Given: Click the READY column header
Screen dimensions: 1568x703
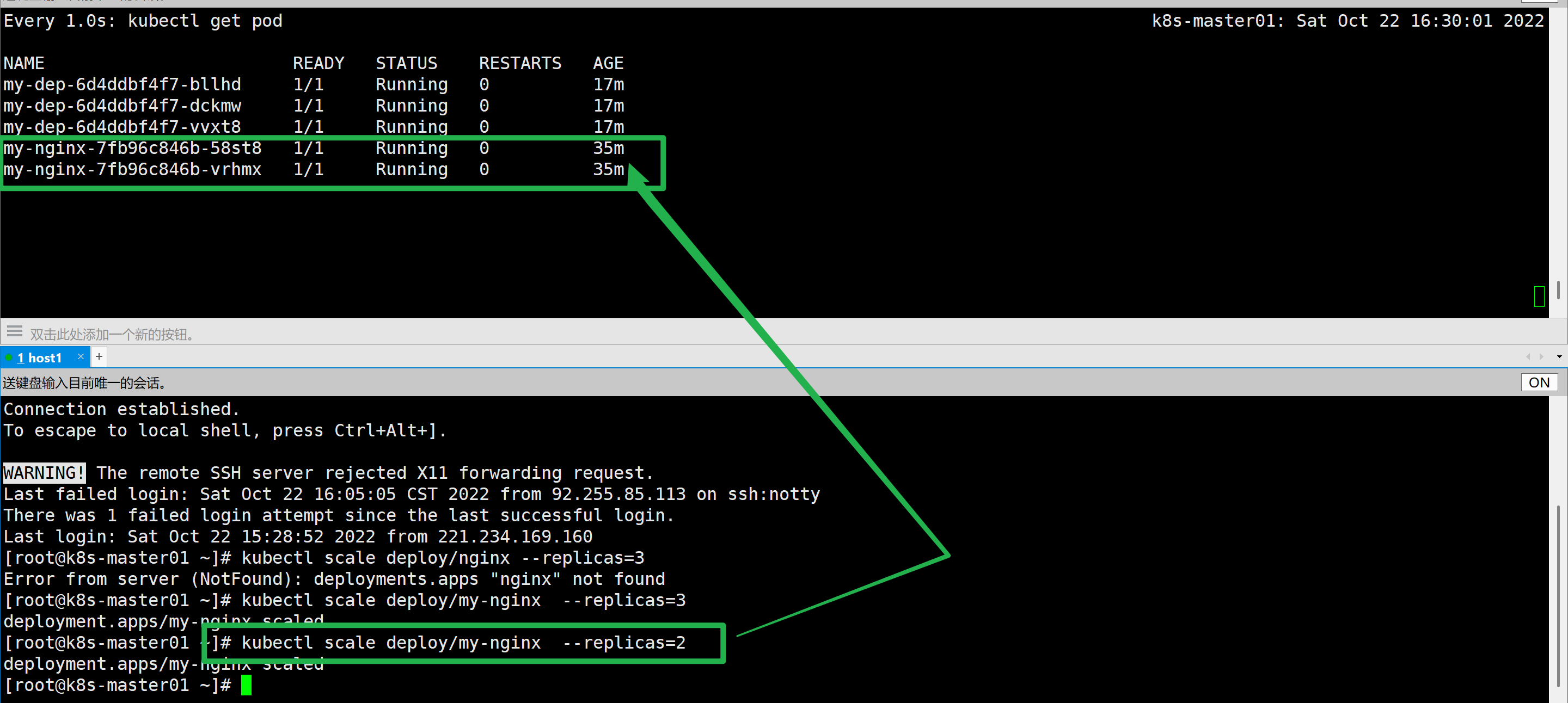Looking at the screenshot, I should tap(318, 63).
